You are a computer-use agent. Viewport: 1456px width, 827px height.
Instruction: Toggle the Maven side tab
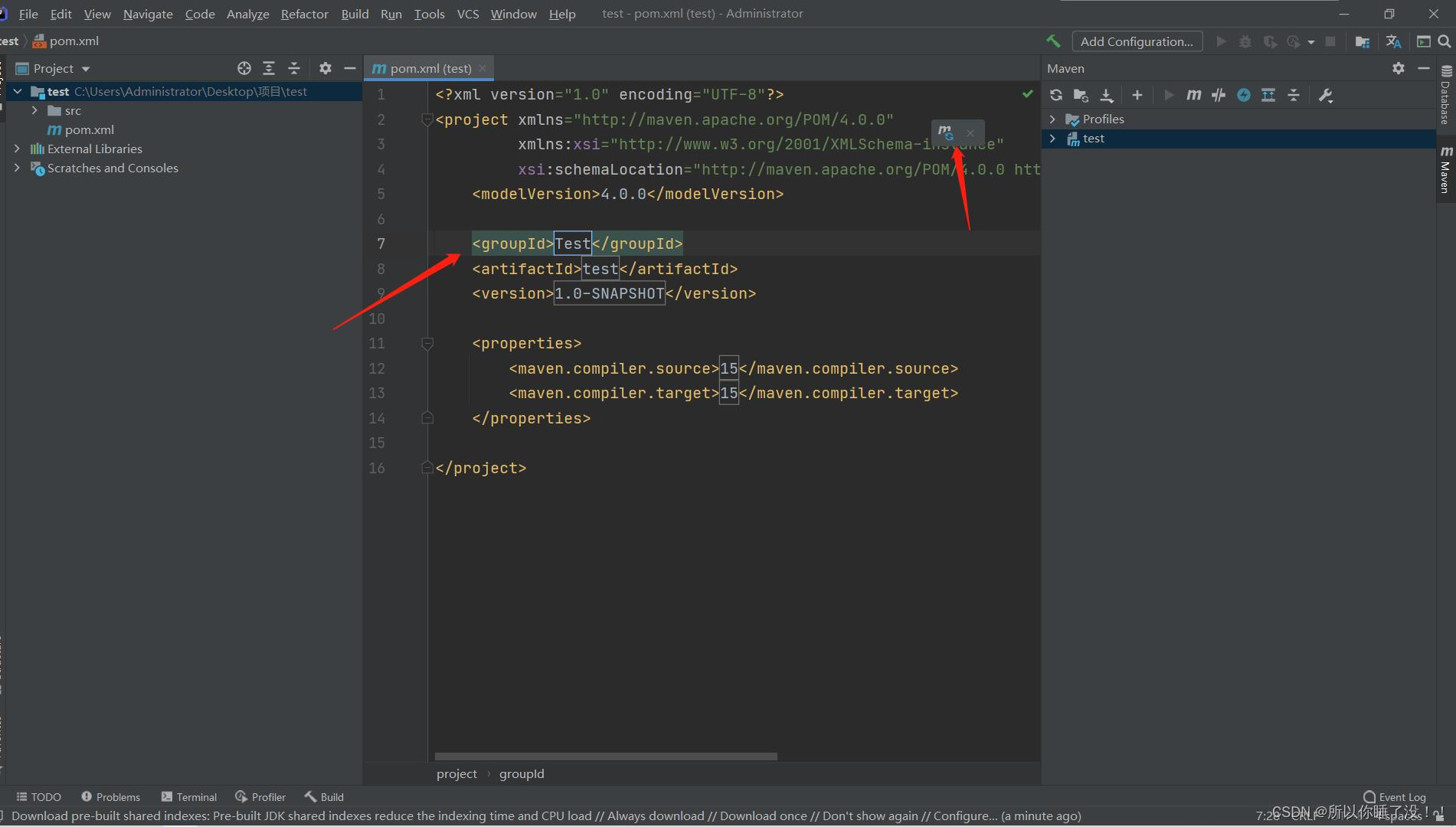[x=1445, y=169]
